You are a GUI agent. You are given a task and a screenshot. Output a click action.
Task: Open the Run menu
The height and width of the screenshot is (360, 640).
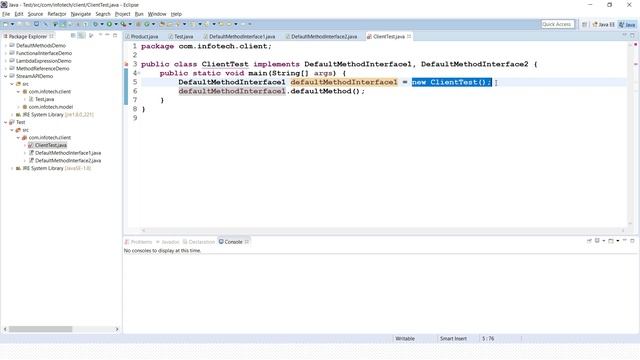coord(139,14)
